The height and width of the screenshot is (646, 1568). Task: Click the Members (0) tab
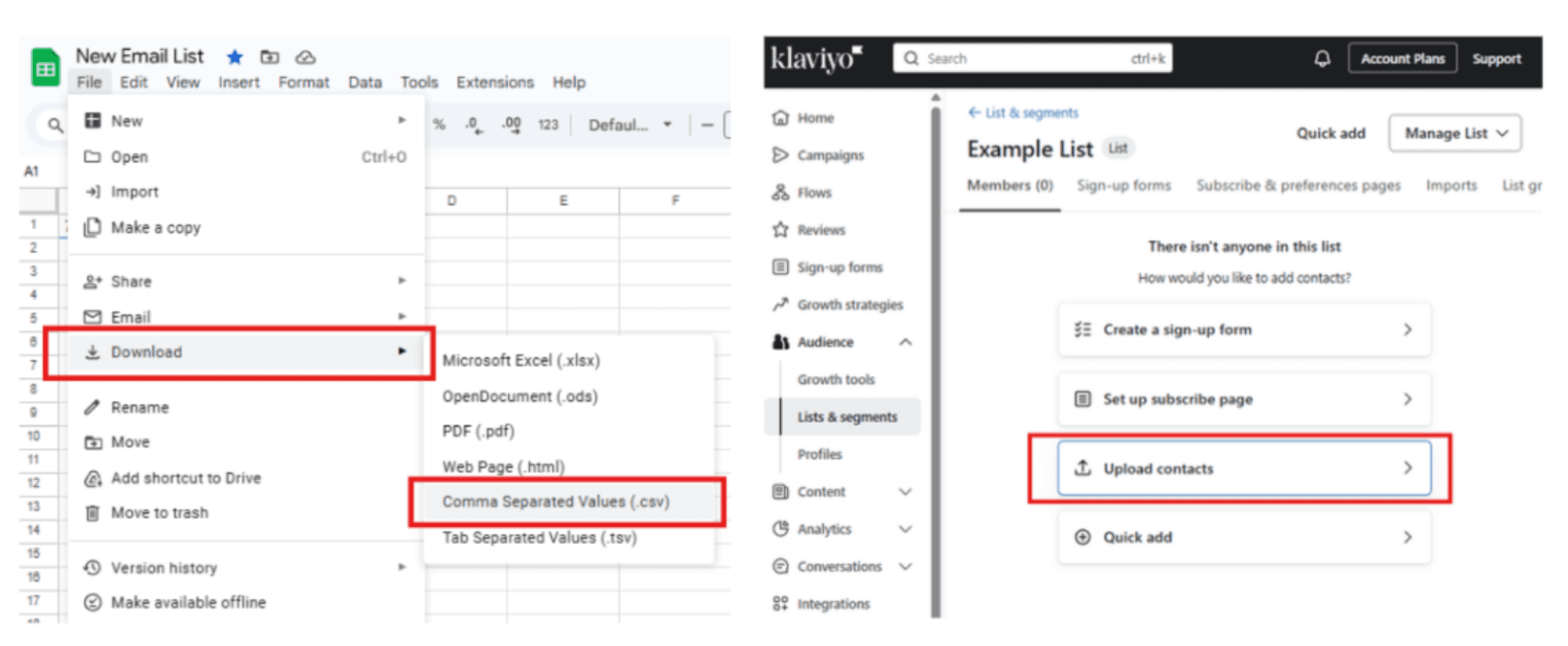pos(1010,186)
